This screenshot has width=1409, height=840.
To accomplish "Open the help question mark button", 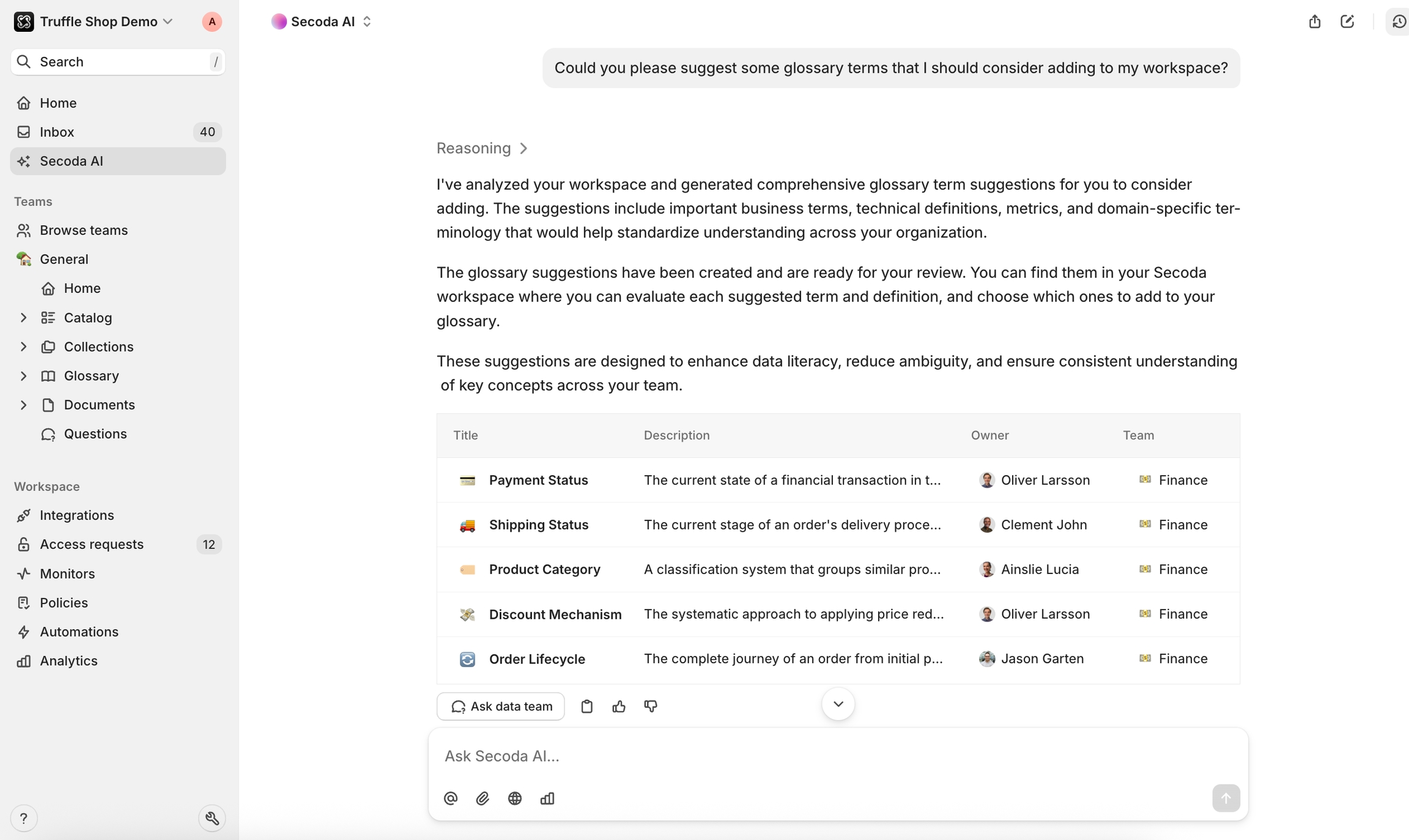I will [x=24, y=818].
